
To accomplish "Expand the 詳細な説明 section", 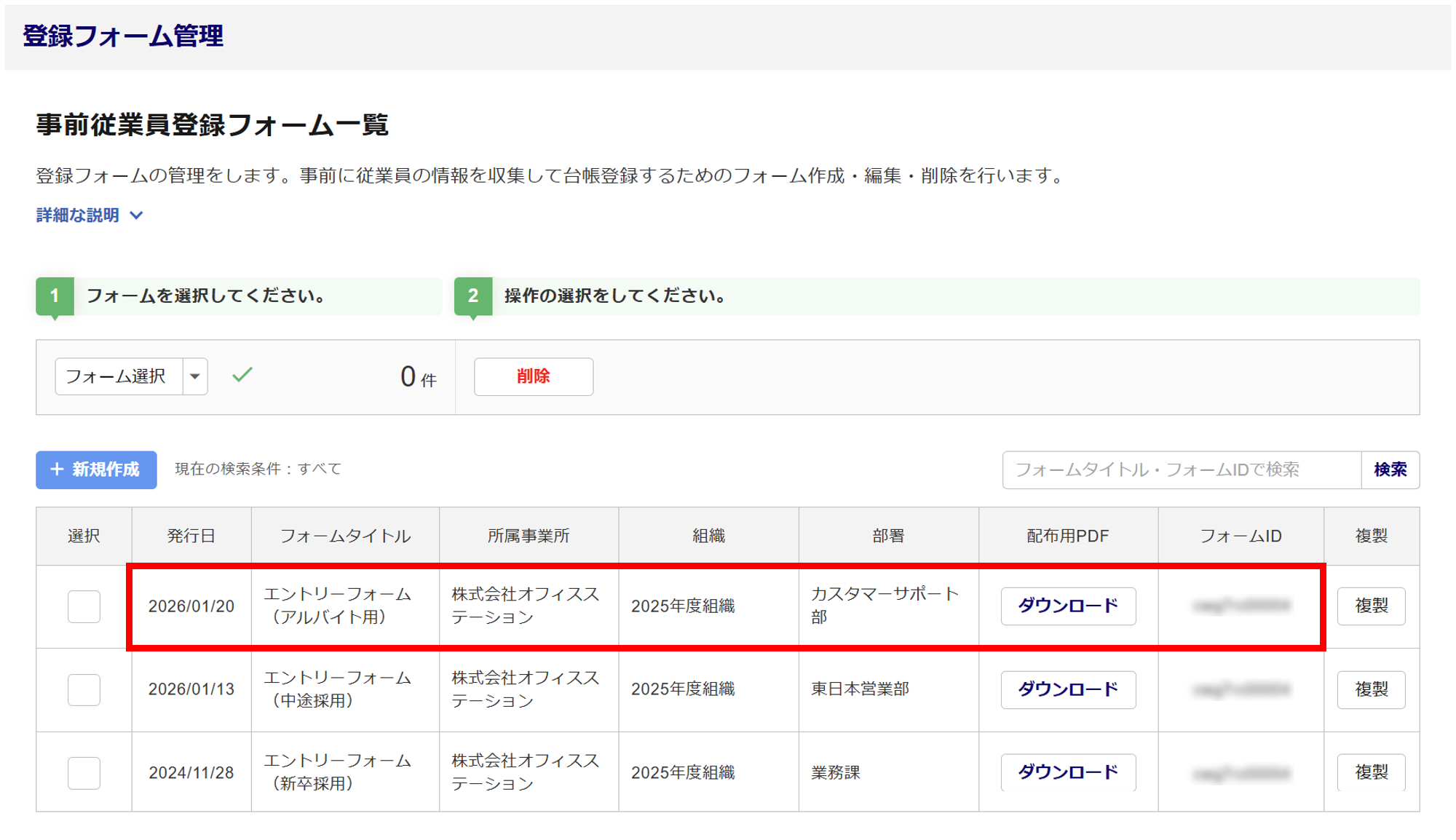I will pos(78,215).
